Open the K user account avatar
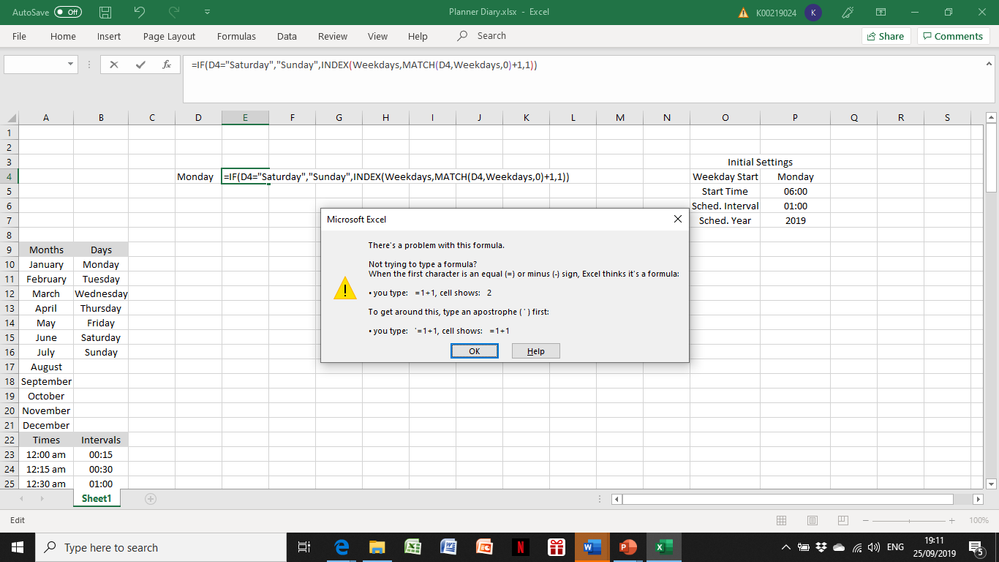 pos(813,13)
